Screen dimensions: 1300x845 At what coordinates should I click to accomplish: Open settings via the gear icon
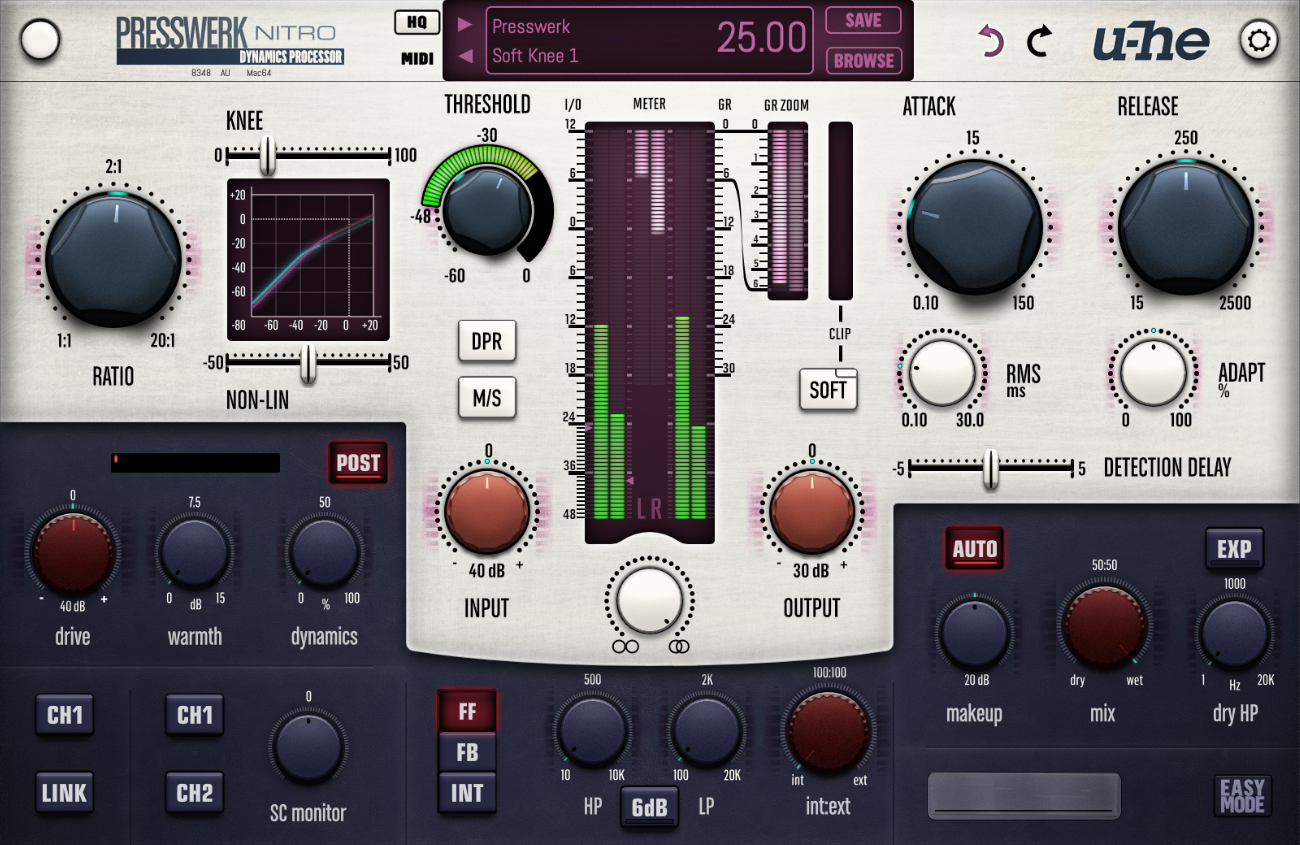coord(1259,41)
